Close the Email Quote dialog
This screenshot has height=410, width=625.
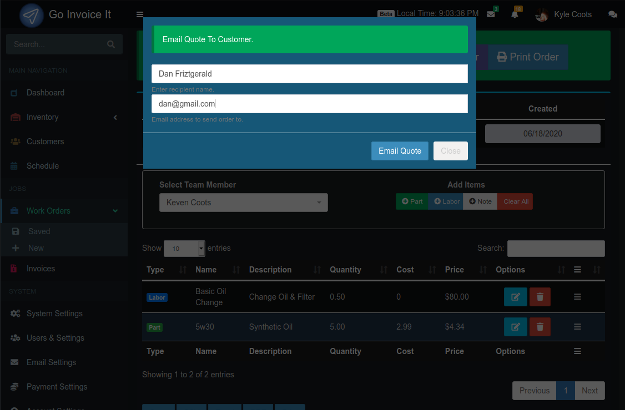(x=450, y=151)
